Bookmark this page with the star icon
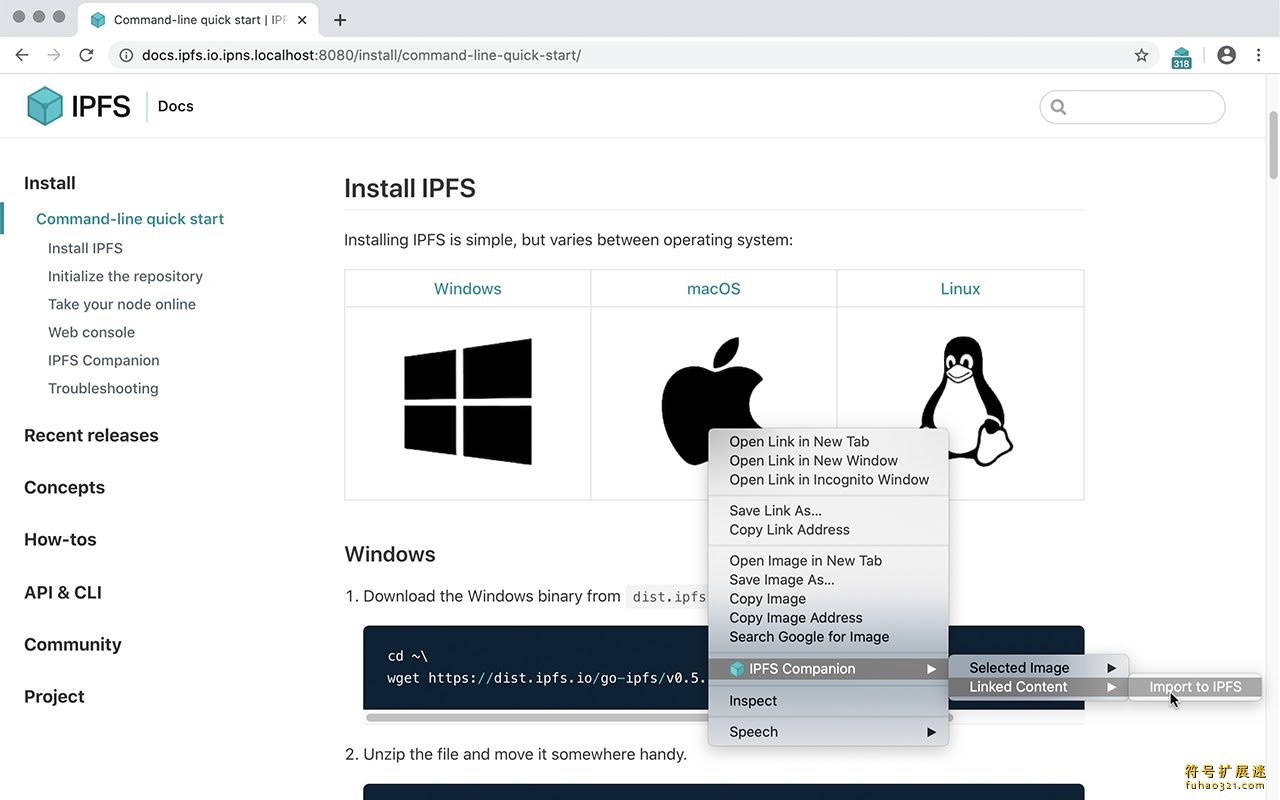1280x800 pixels. point(1141,55)
